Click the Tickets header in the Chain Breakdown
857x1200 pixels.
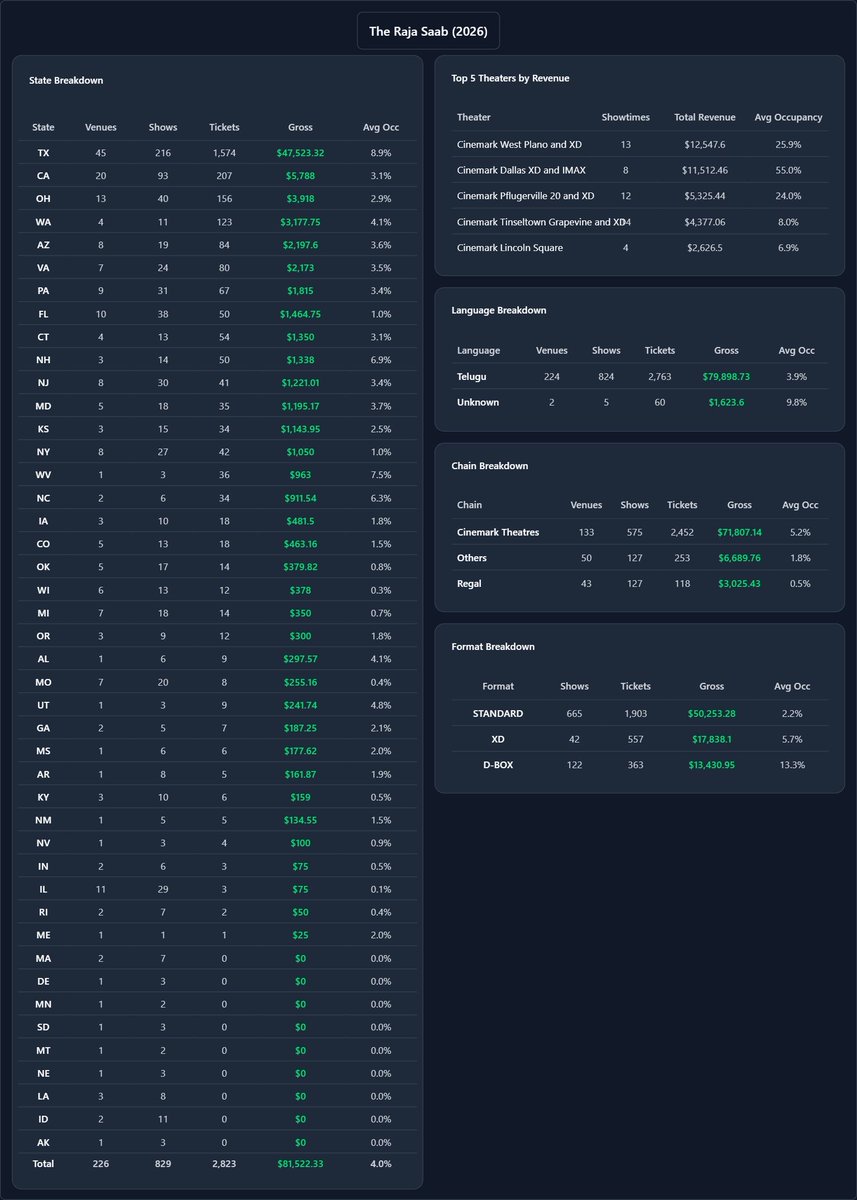pos(682,505)
